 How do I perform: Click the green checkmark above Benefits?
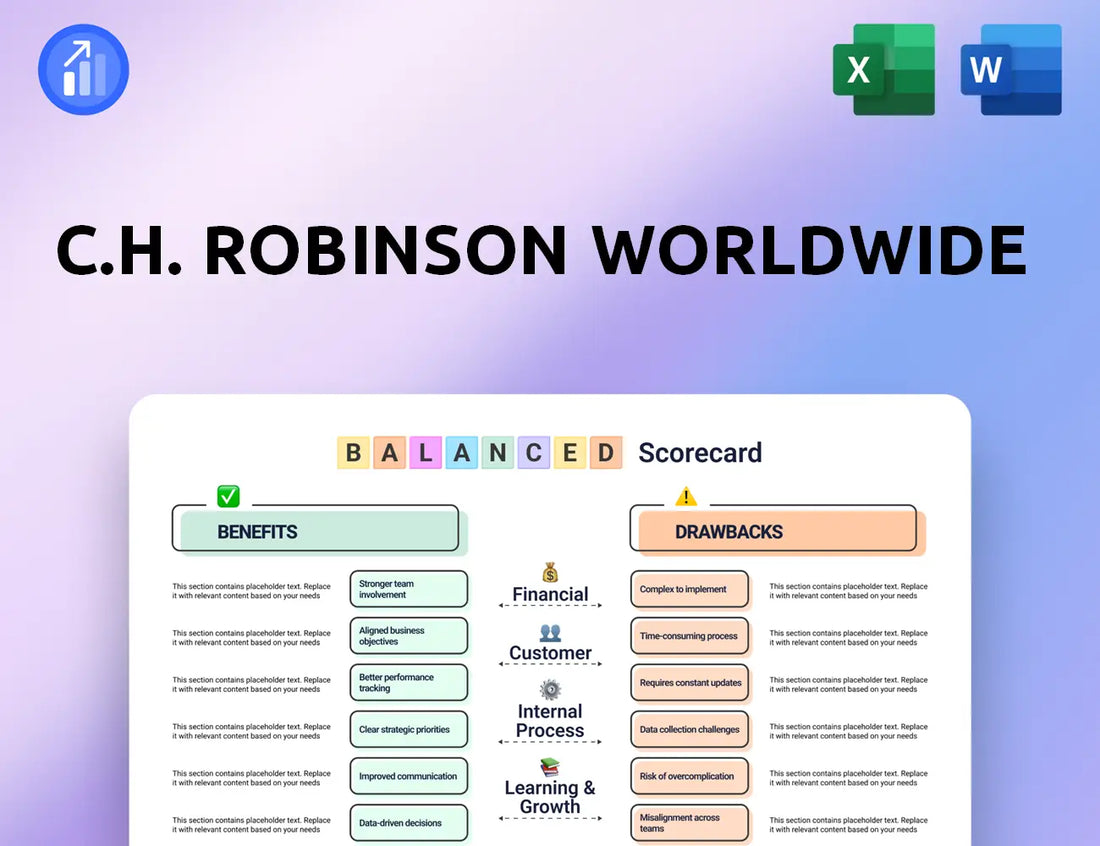point(229,496)
